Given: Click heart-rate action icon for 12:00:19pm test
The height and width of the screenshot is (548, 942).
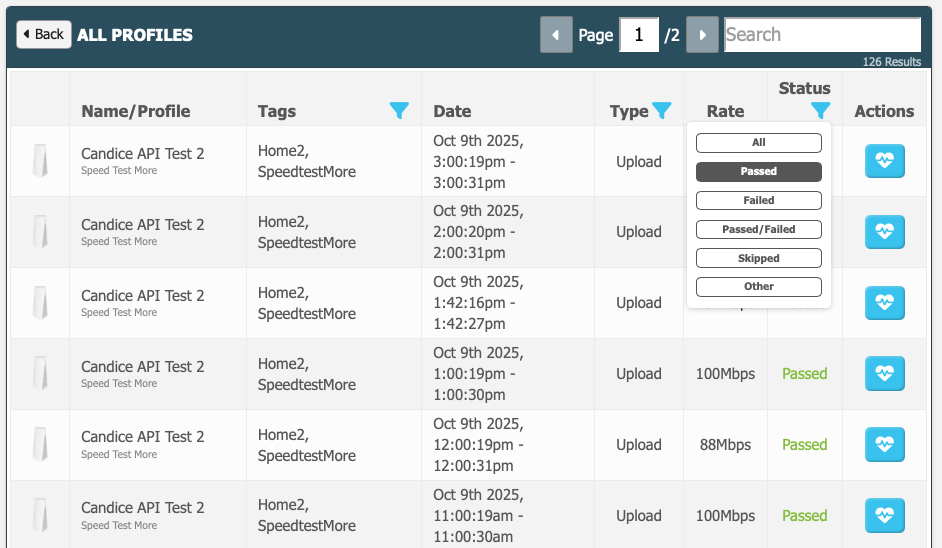Looking at the screenshot, I should (884, 445).
